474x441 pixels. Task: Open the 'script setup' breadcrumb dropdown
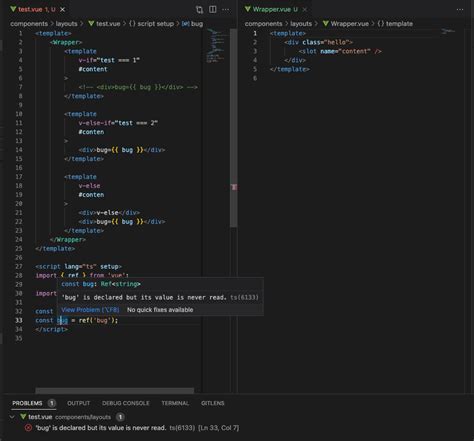tap(151, 24)
